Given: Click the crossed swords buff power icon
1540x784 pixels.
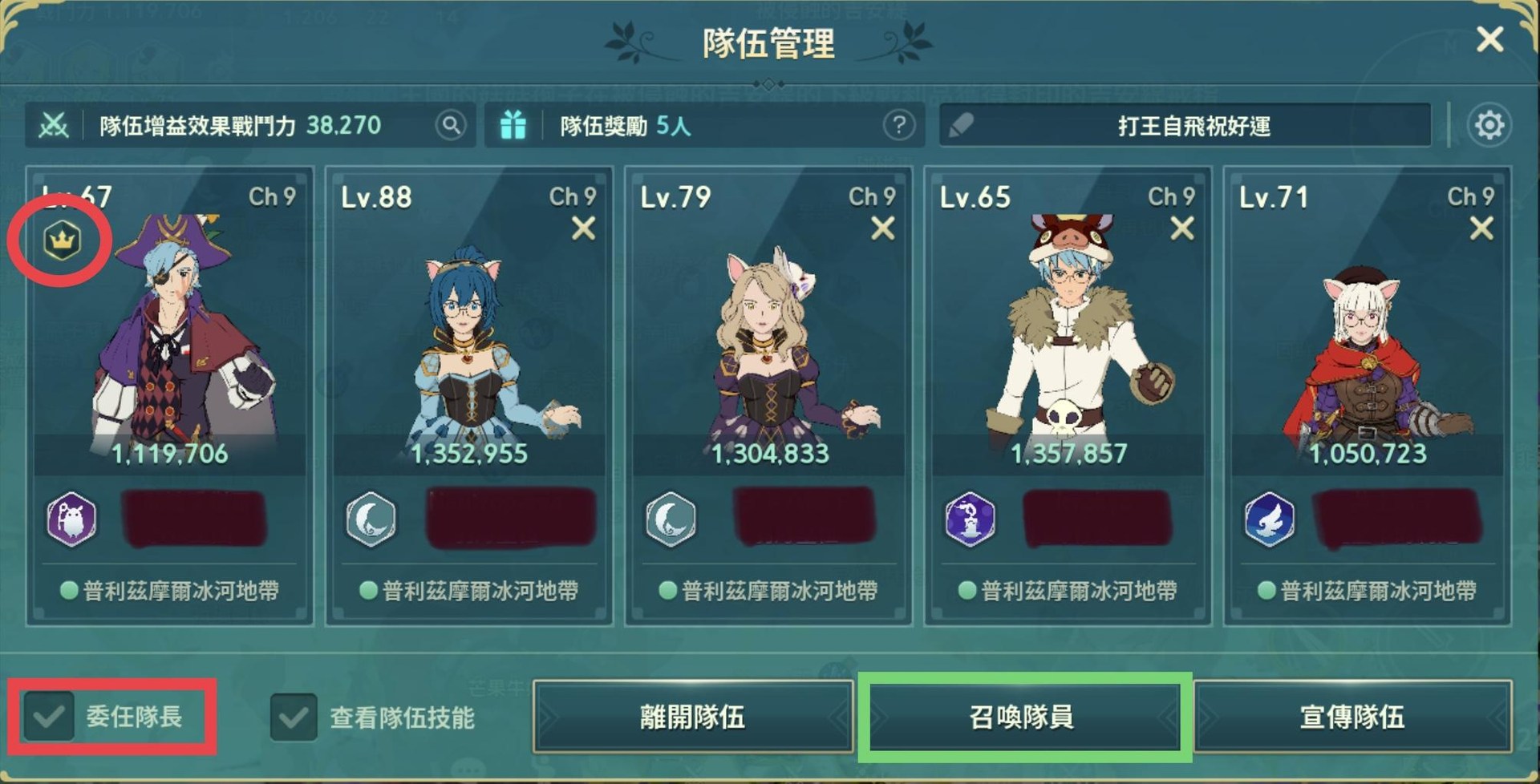Looking at the screenshot, I should pyautogui.click(x=54, y=125).
